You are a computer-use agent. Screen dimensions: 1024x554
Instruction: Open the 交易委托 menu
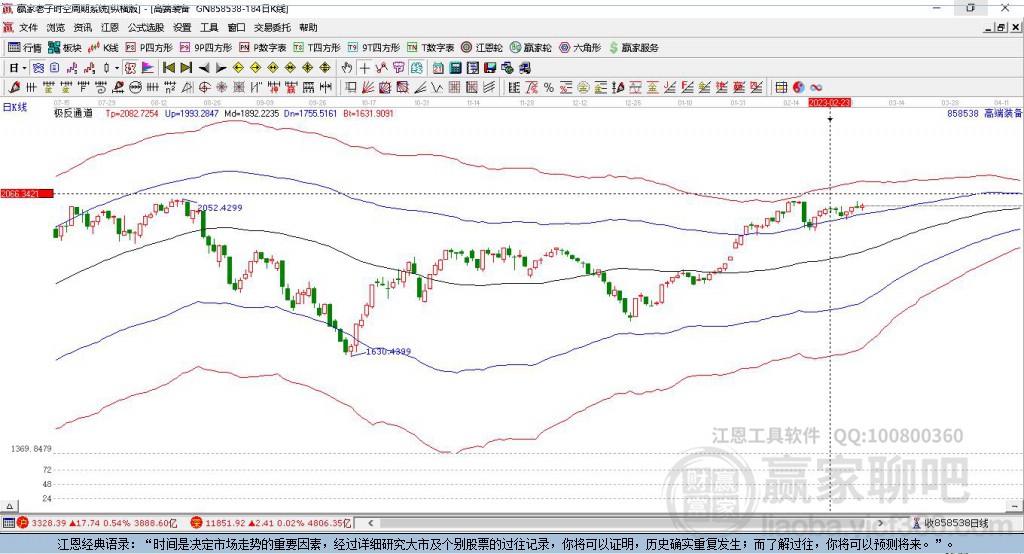click(x=272, y=27)
